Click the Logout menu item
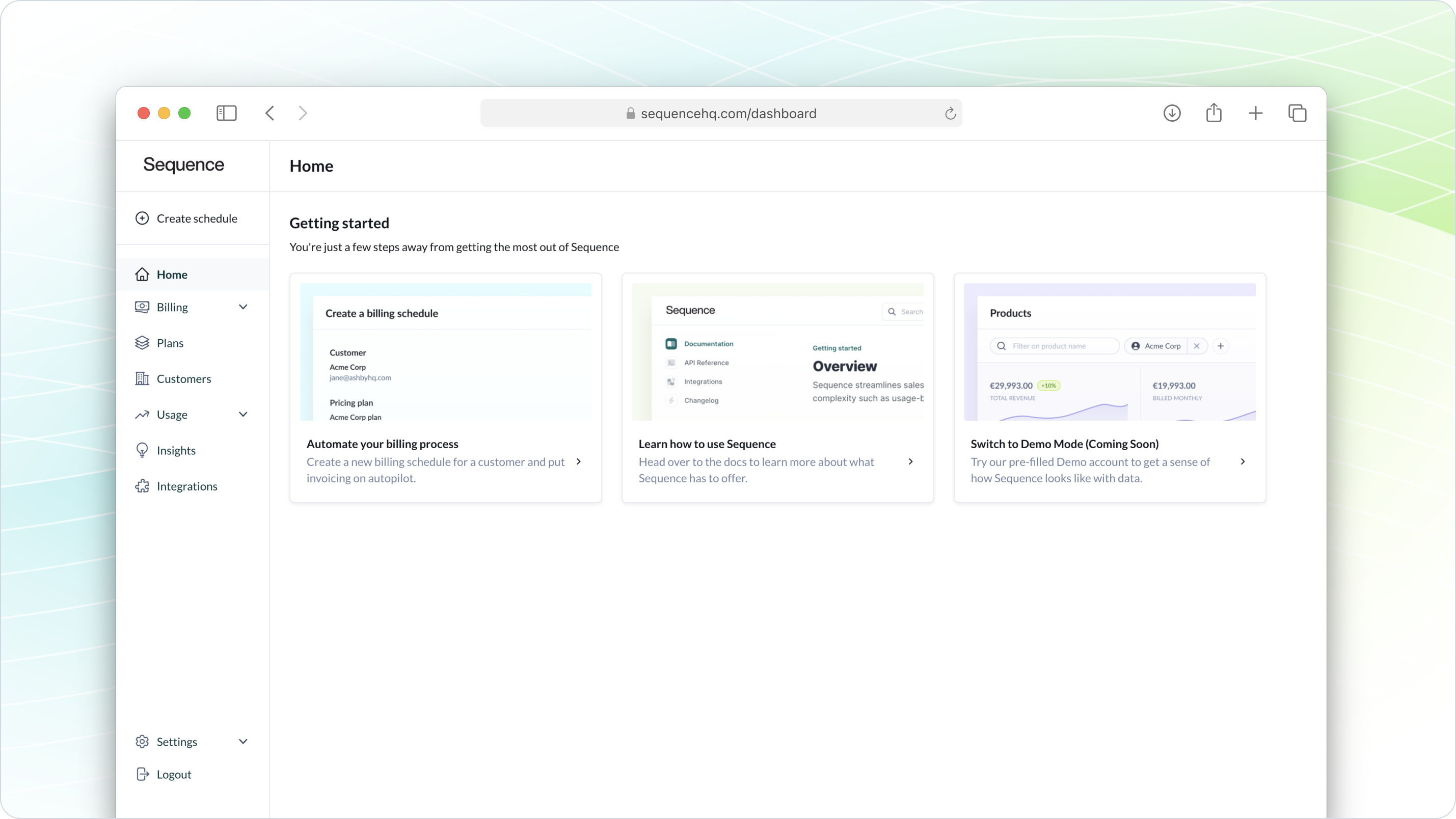Viewport: 1456px width, 819px height. (x=174, y=774)
